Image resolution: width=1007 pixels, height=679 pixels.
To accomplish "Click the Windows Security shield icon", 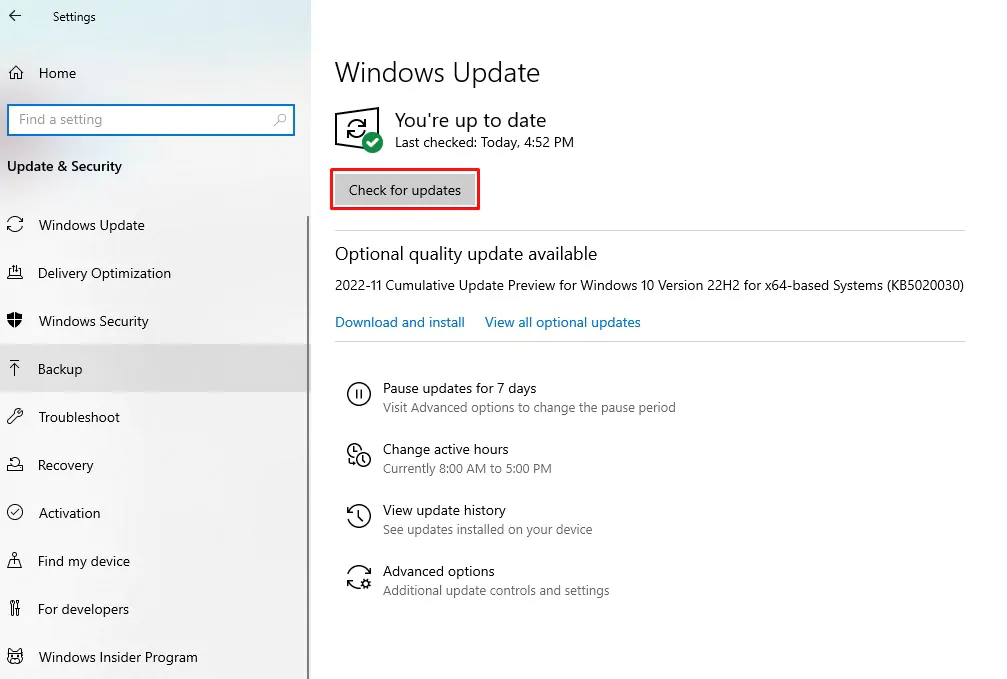I will pos(15,320).
